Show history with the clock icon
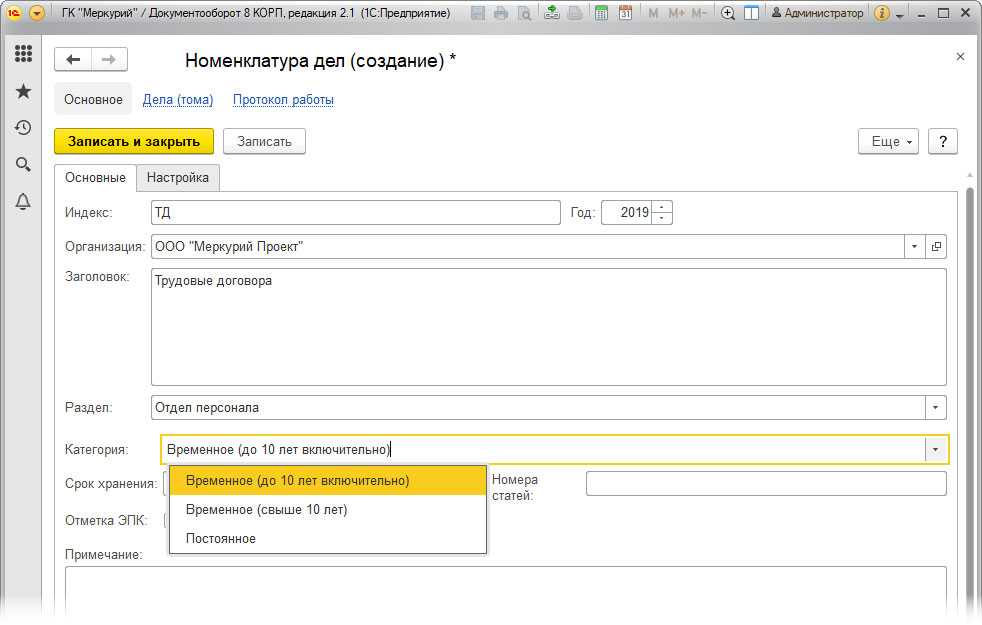The width and height of the screenshot is (982, 625). click(23, 128)
